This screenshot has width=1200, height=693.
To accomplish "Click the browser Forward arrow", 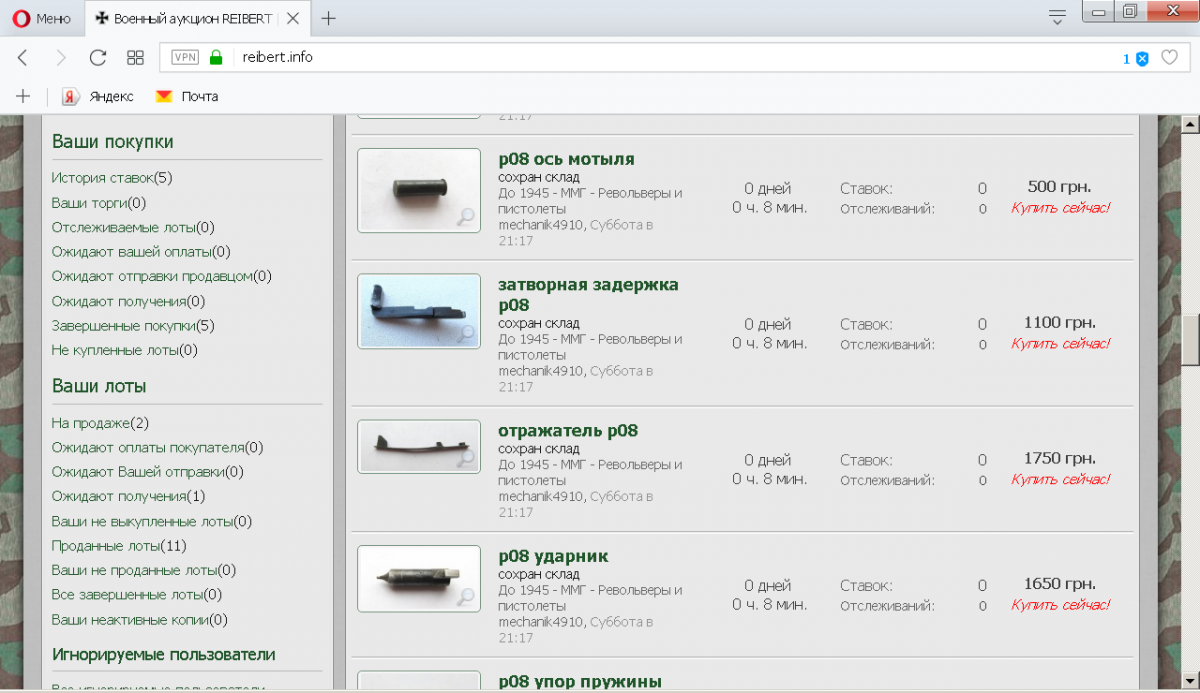I will tap(60, 58).
